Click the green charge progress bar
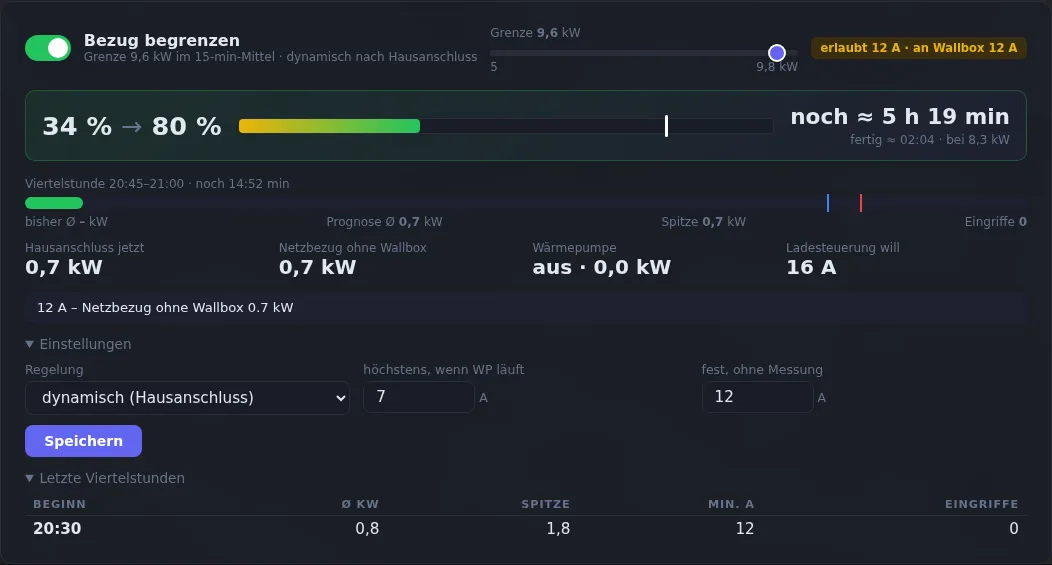Viewport: 1052px width, 565px height. point(329,125)
